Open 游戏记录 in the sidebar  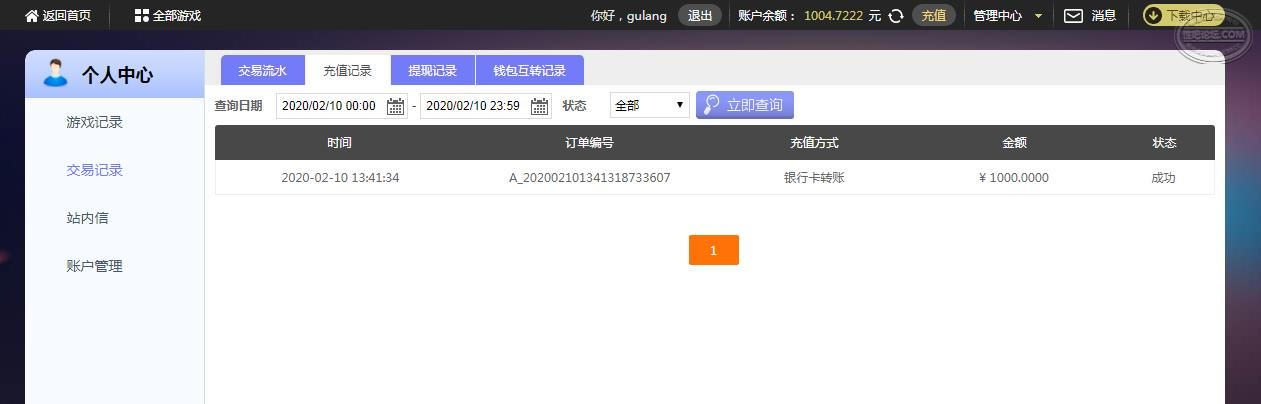(95, 122)
